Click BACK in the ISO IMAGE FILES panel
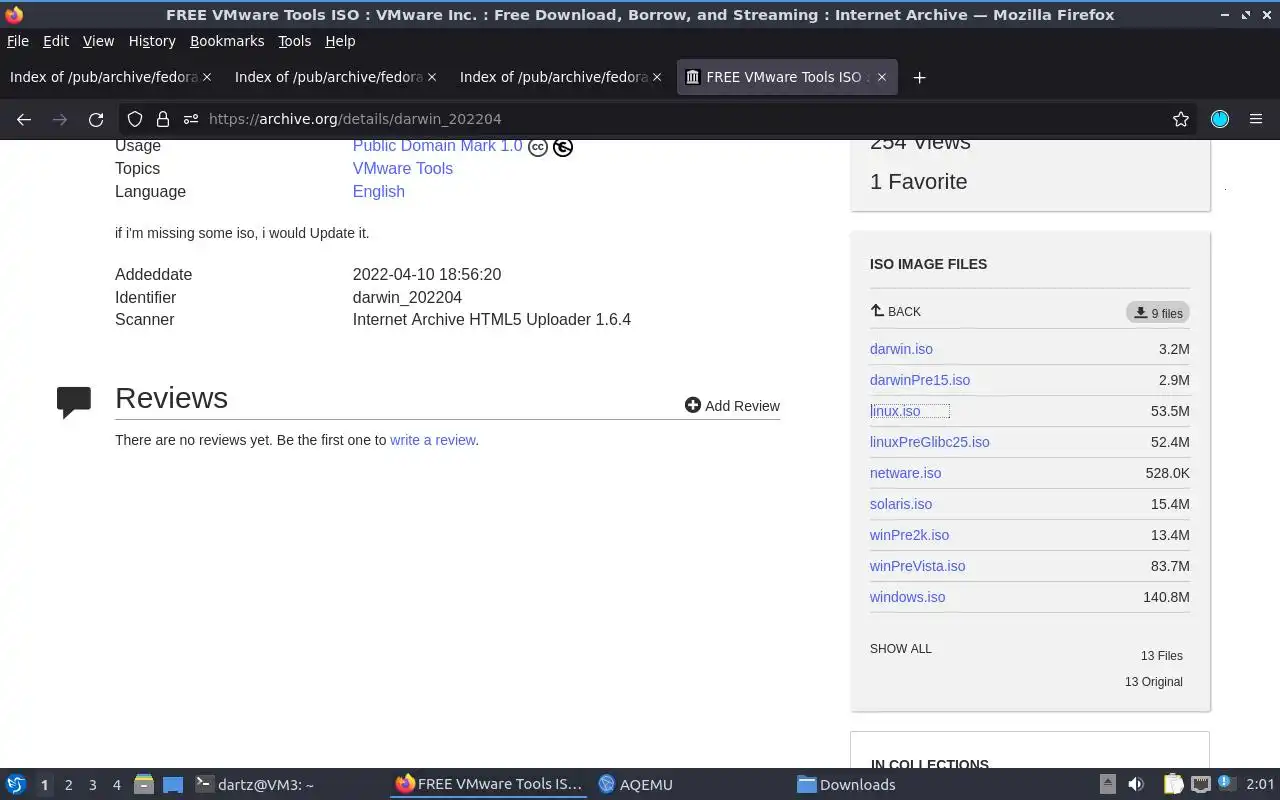Viewport: 1280px width, 800px height. (x=896, y=312)
